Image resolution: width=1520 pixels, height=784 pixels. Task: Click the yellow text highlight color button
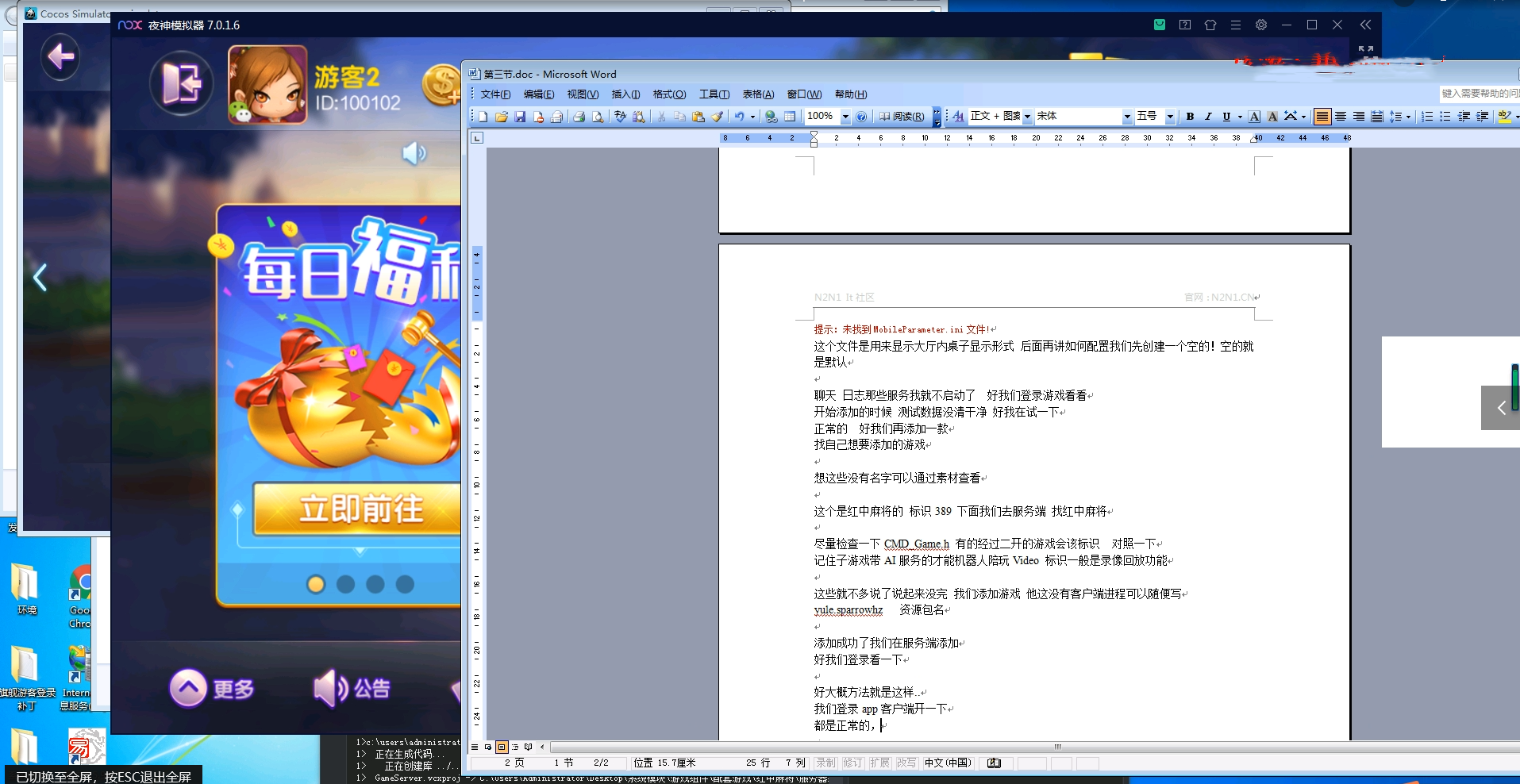coord(1503,117)
